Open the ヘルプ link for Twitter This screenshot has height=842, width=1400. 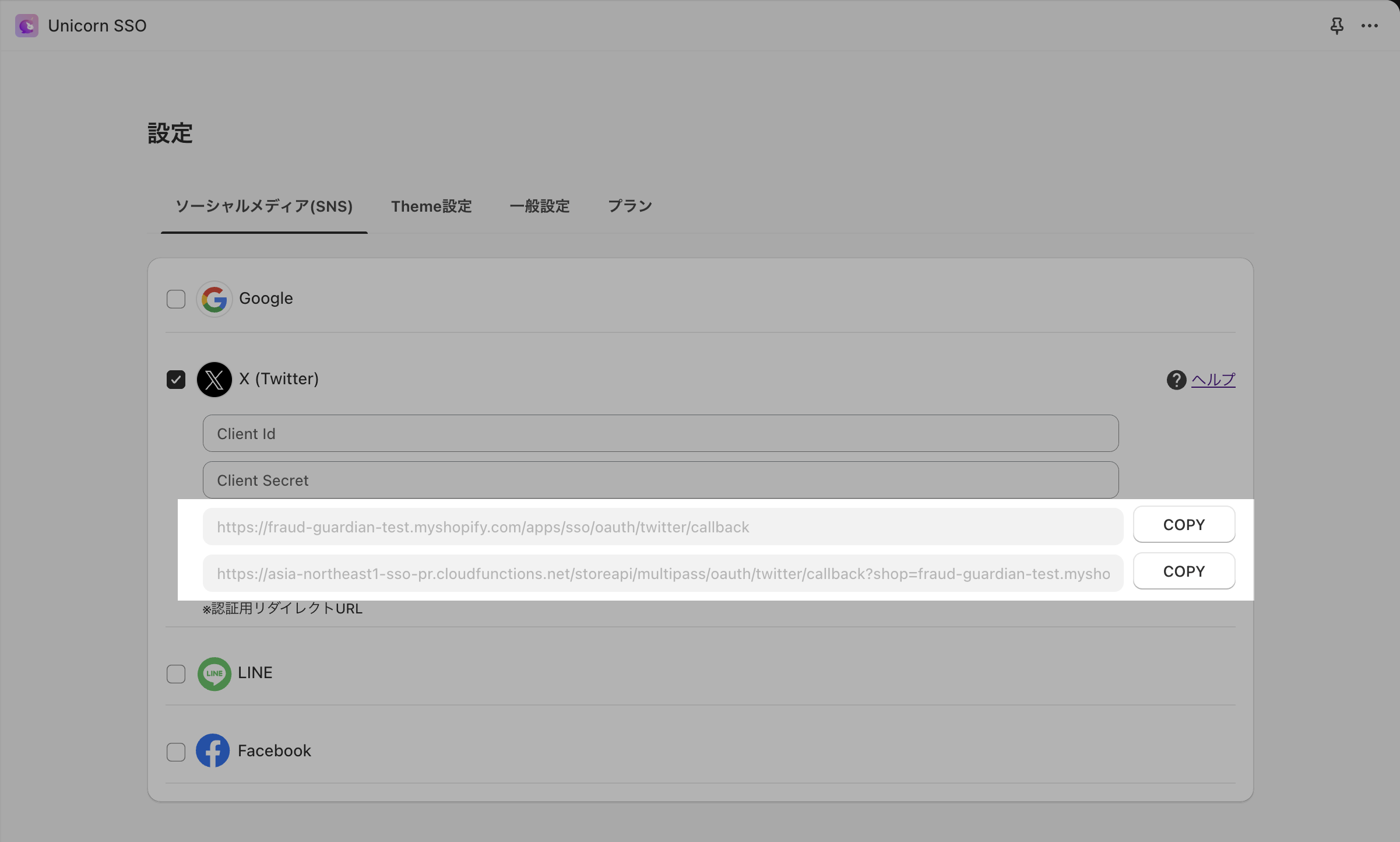(1213, 380)
